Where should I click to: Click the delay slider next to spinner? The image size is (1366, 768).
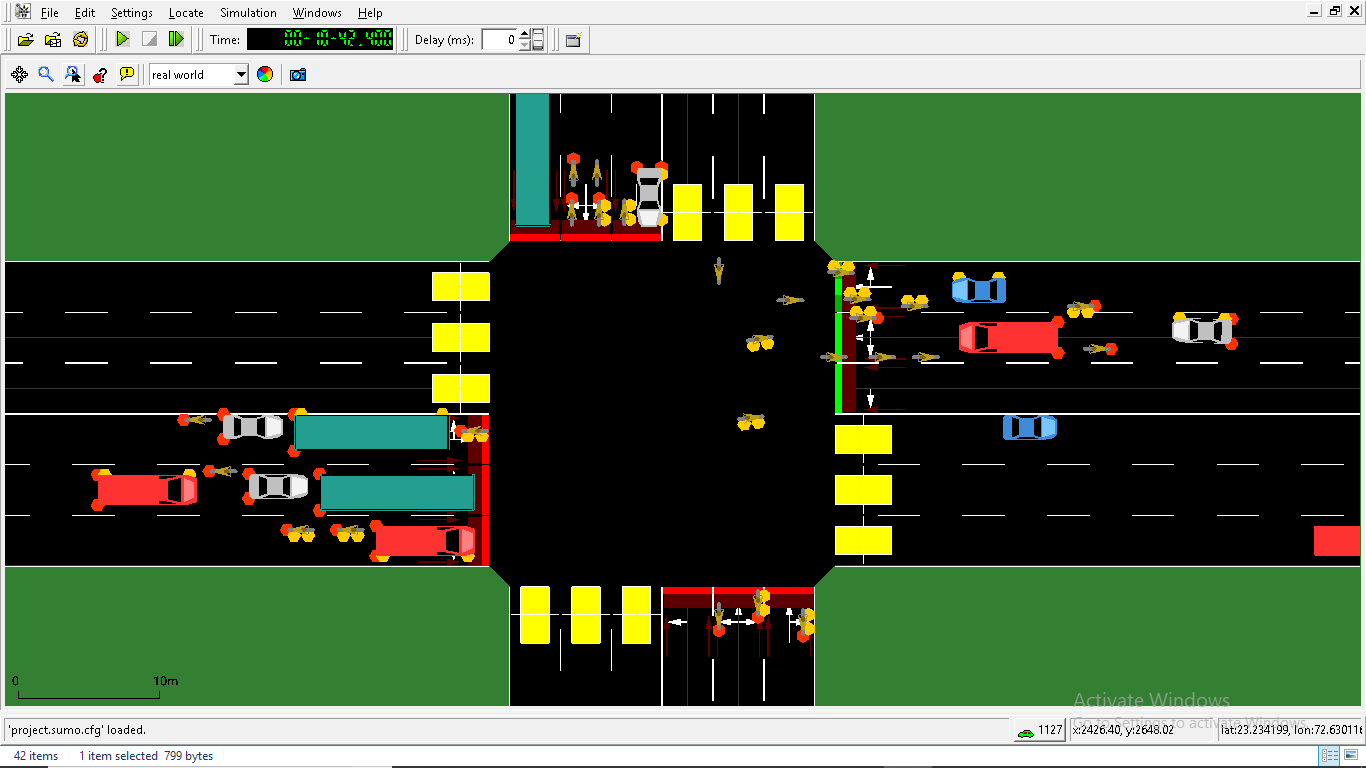coord(538,40)
